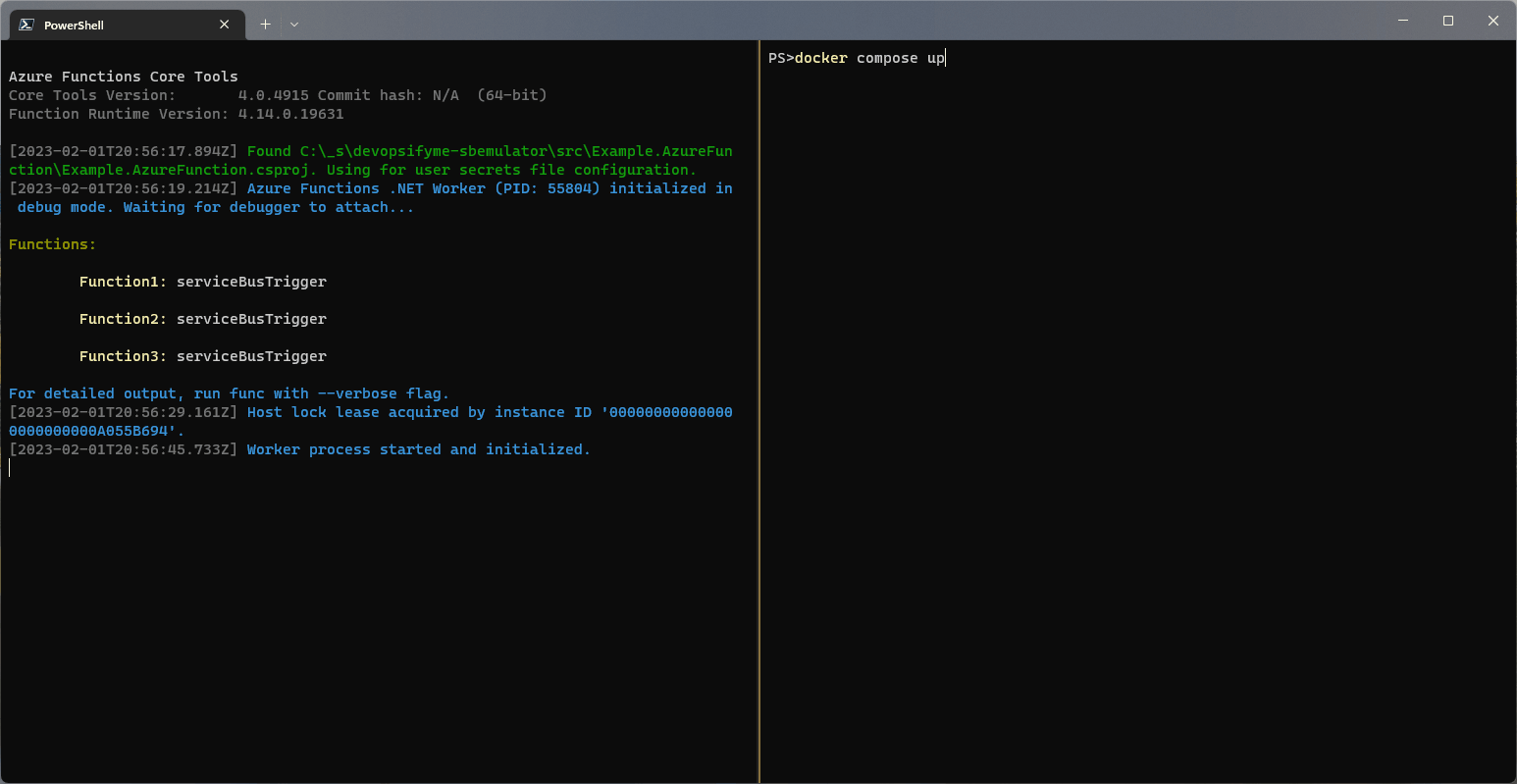Open a new tab with plus button
Viewport: 1517px width, 784px height.
(265, 25)
